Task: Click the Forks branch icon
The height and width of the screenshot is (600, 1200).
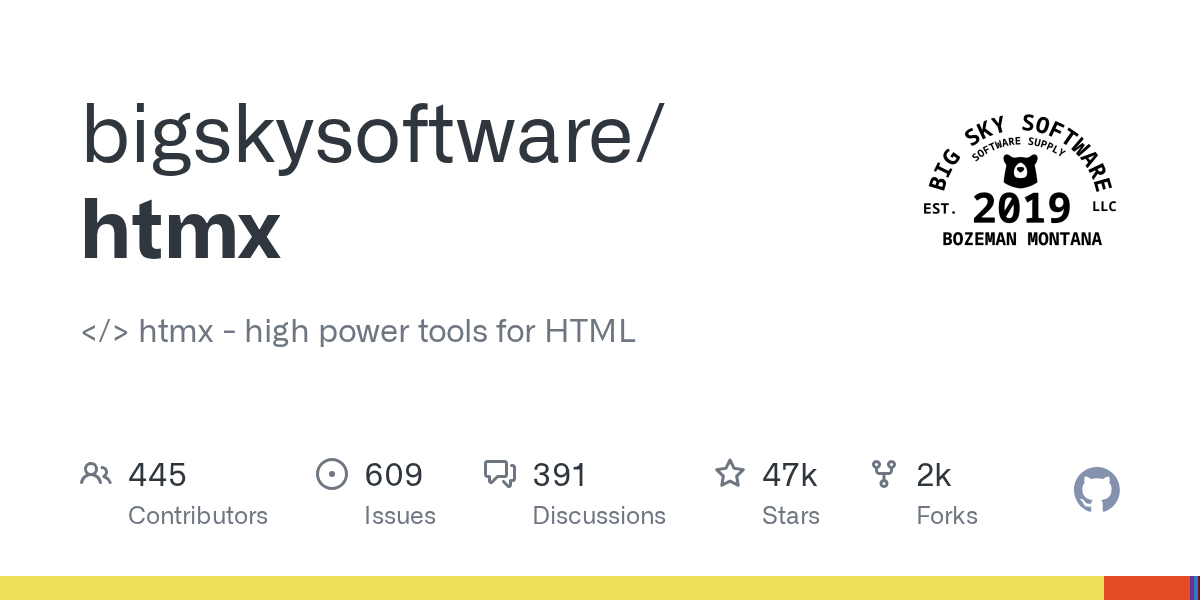Action: coord(884,473)
